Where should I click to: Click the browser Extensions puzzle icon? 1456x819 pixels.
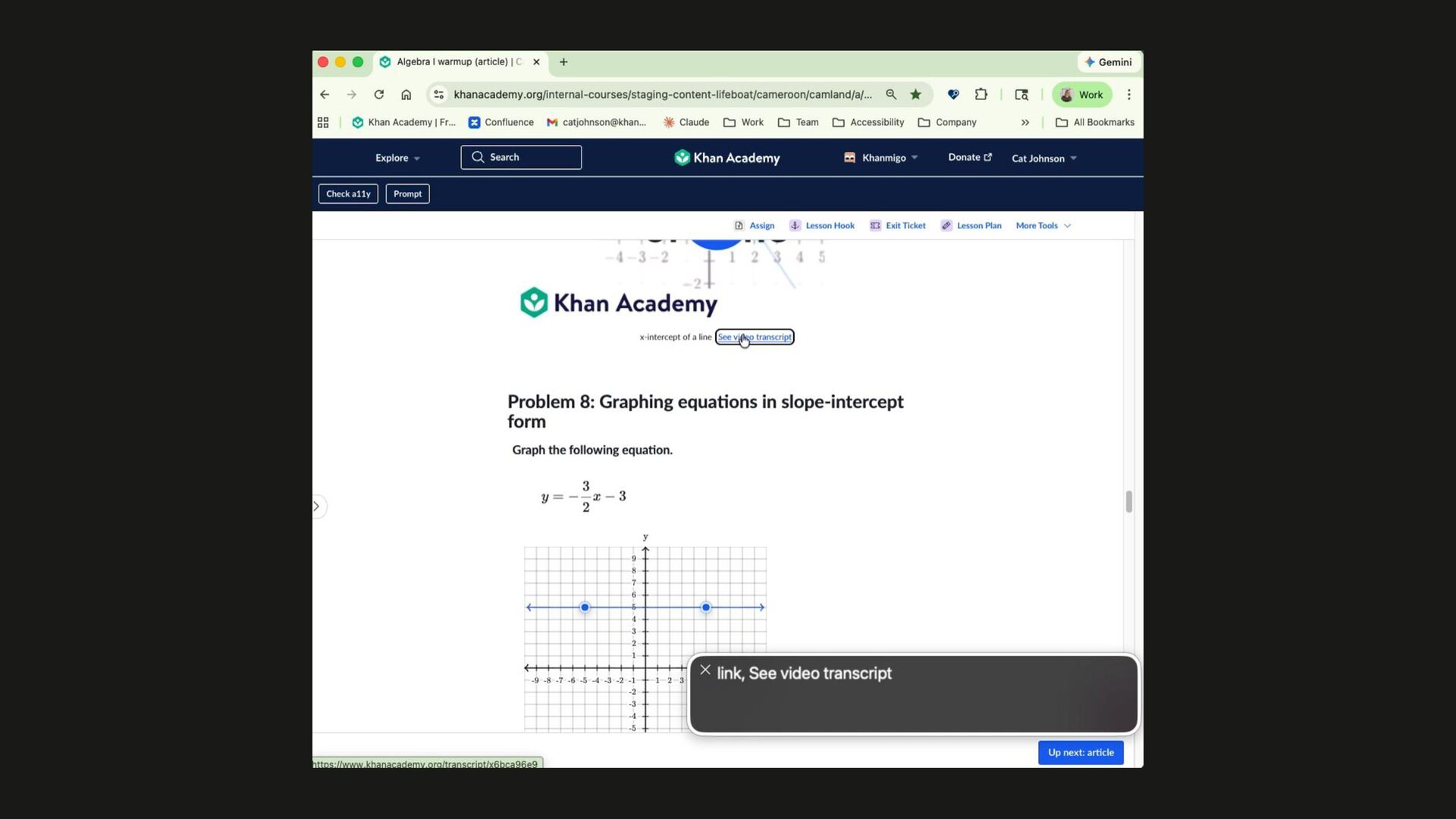coord(981,95)
